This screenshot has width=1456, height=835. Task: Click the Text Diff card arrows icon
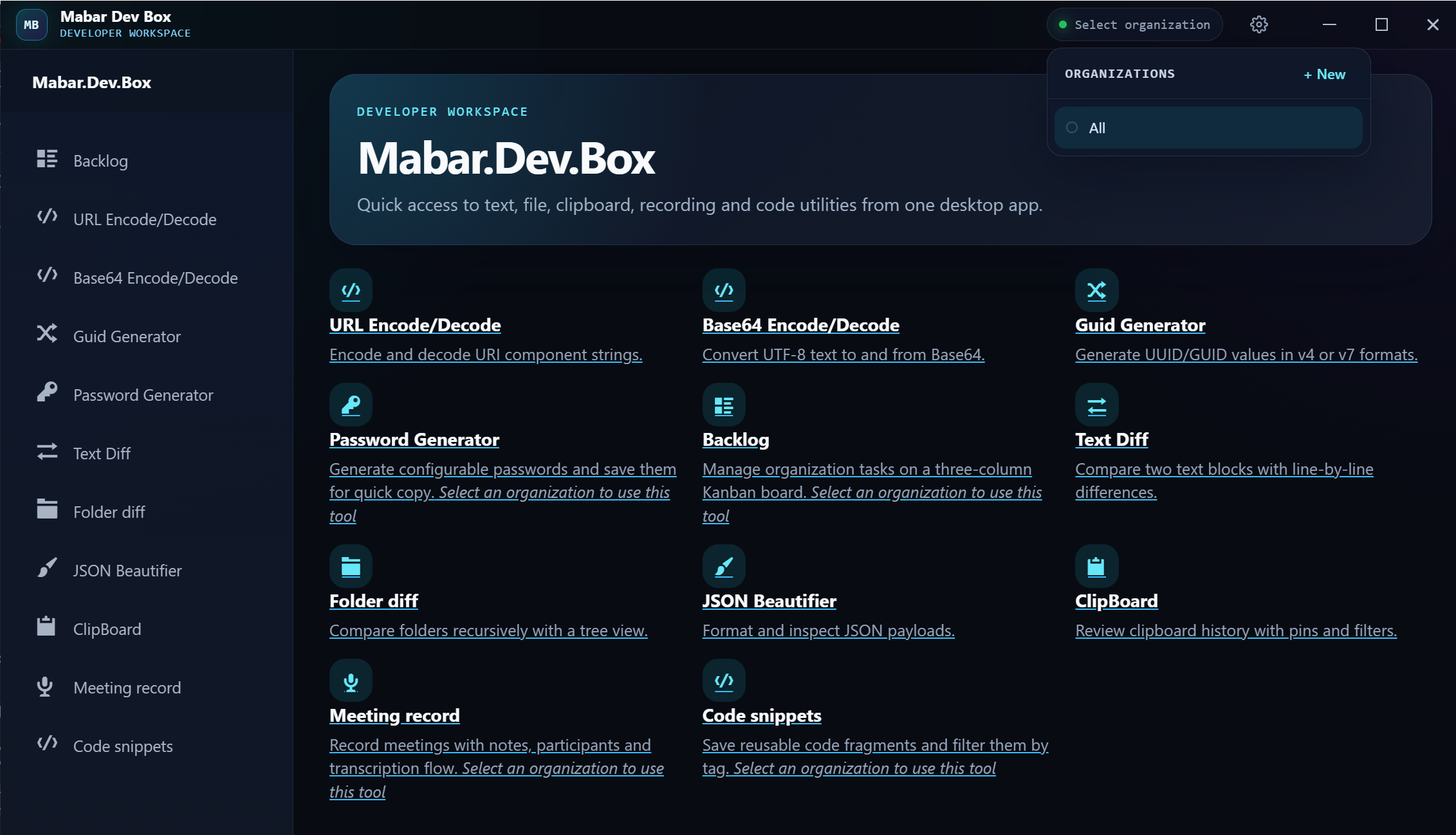coord(1097,405)
